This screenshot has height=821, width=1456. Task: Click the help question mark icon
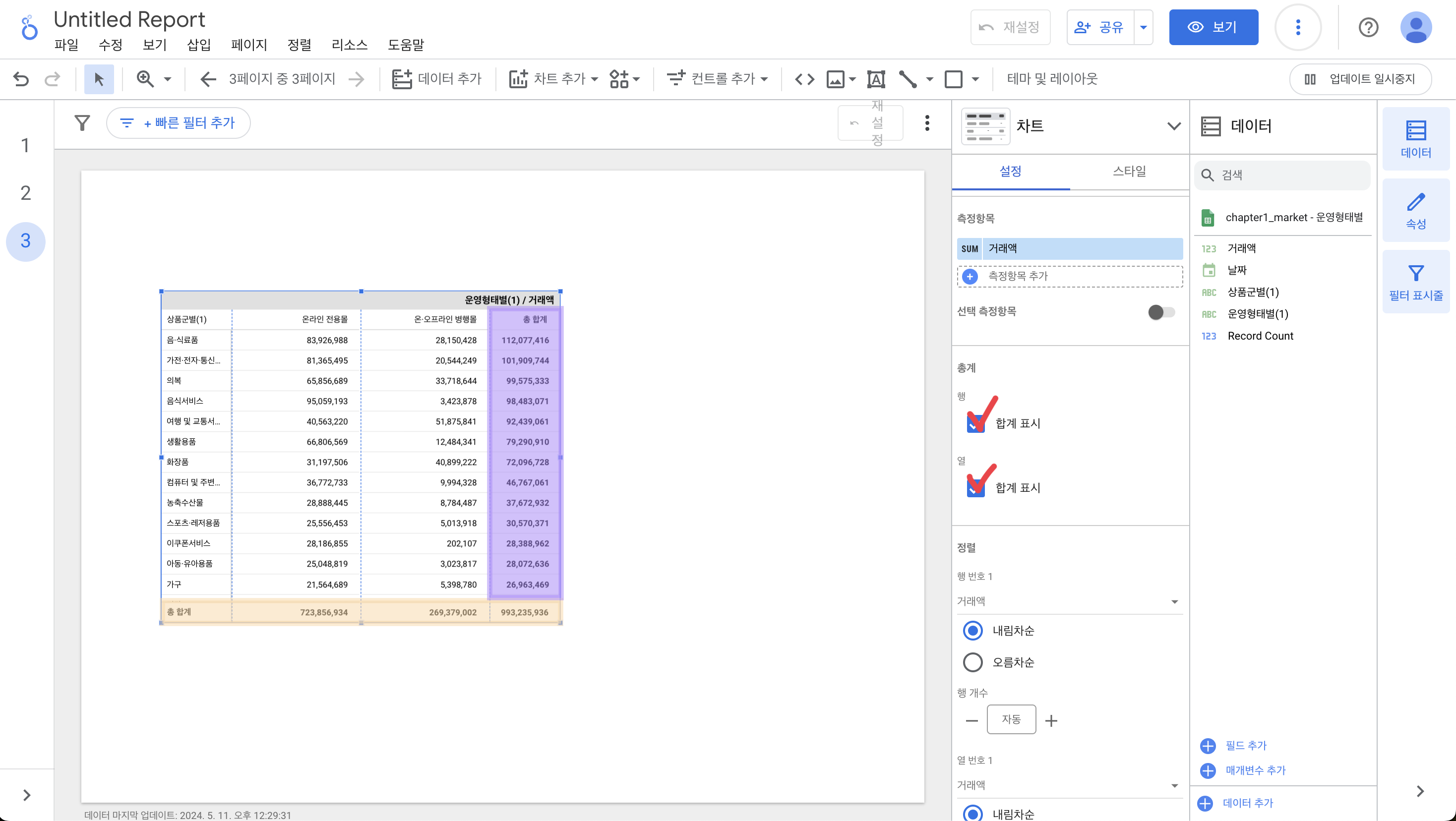coord(1368,27)
